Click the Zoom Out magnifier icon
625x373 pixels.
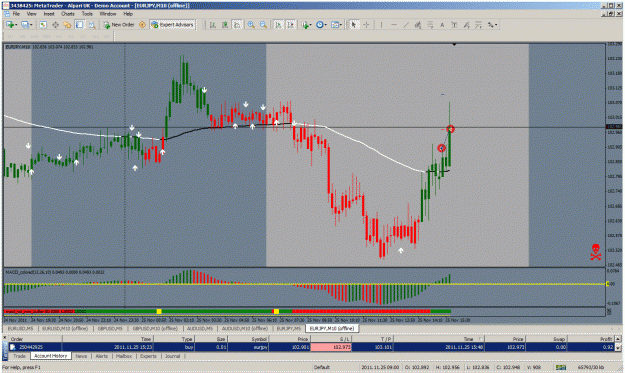pyautogui.click(x=263, y=25)
